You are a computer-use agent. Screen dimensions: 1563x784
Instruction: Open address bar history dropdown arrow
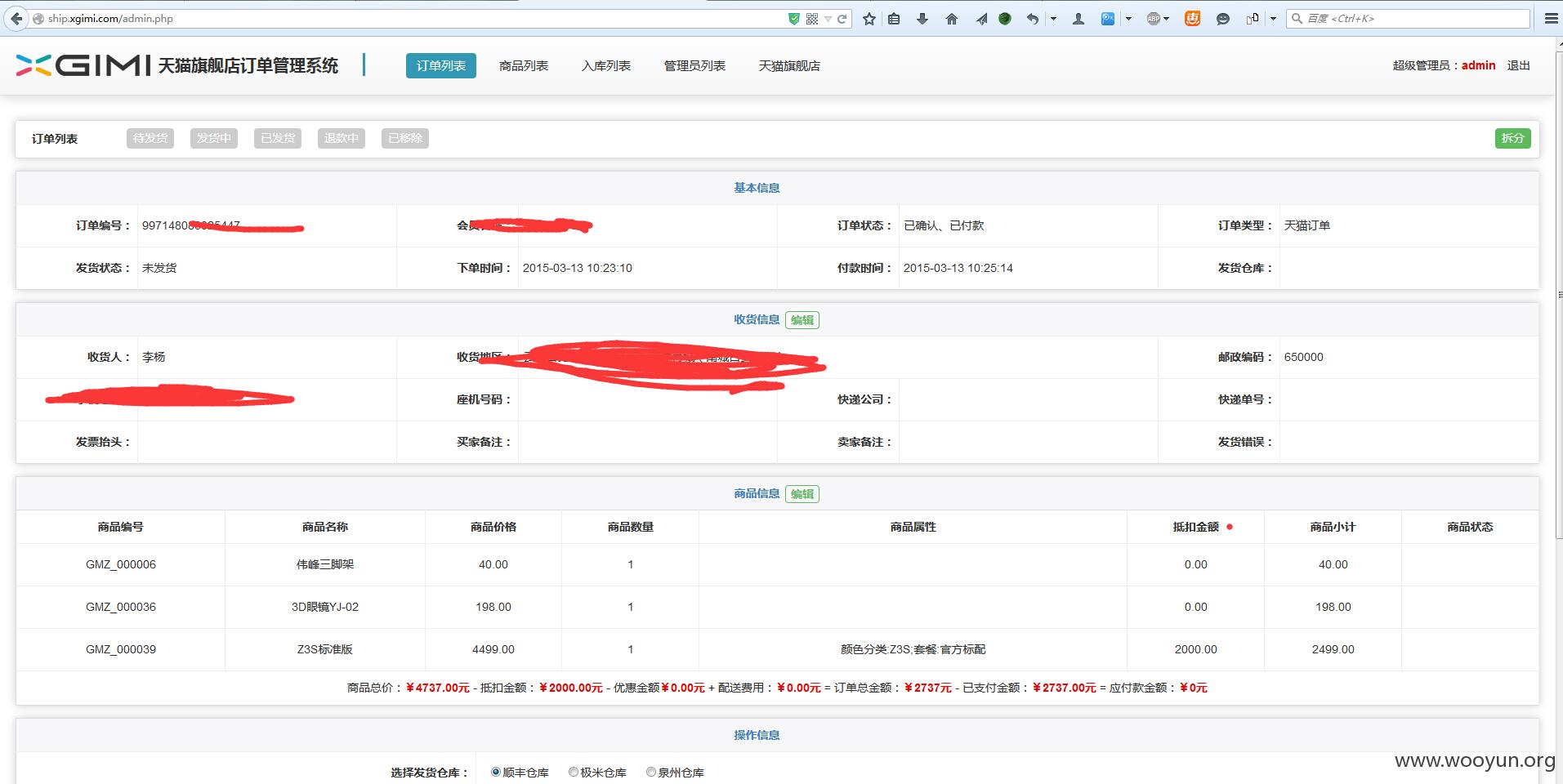828,19
